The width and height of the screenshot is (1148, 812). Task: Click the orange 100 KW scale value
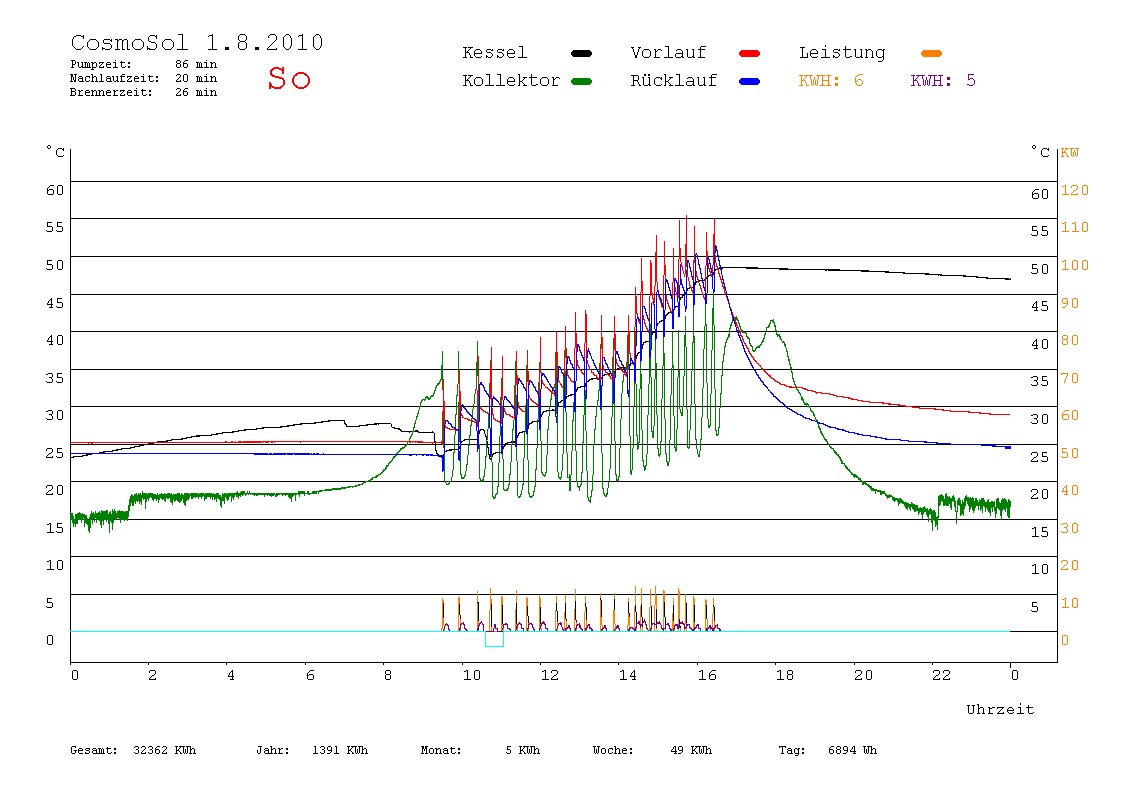[x=1075, y=265]
